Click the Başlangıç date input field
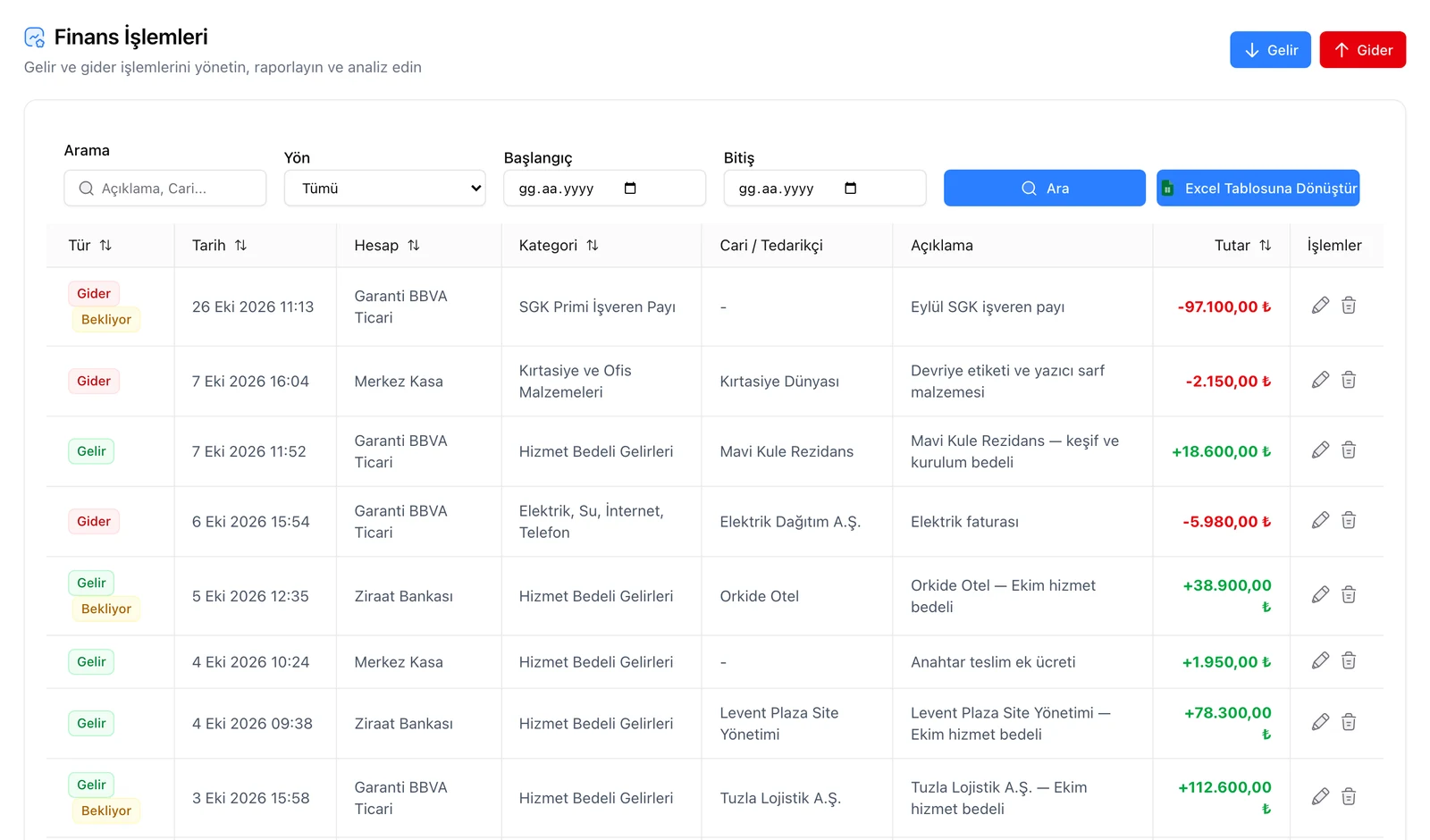Screen dimensions: 1430x840 [x=604, y=189]
